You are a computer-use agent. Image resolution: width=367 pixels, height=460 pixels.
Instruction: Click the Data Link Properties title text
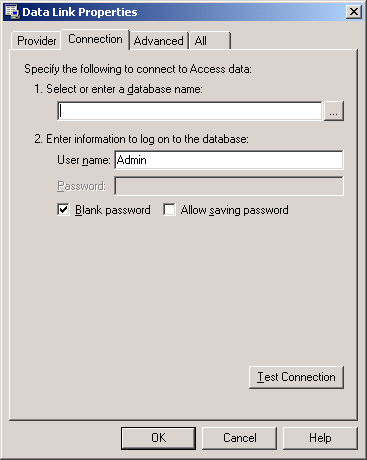[x=80, y=12]
